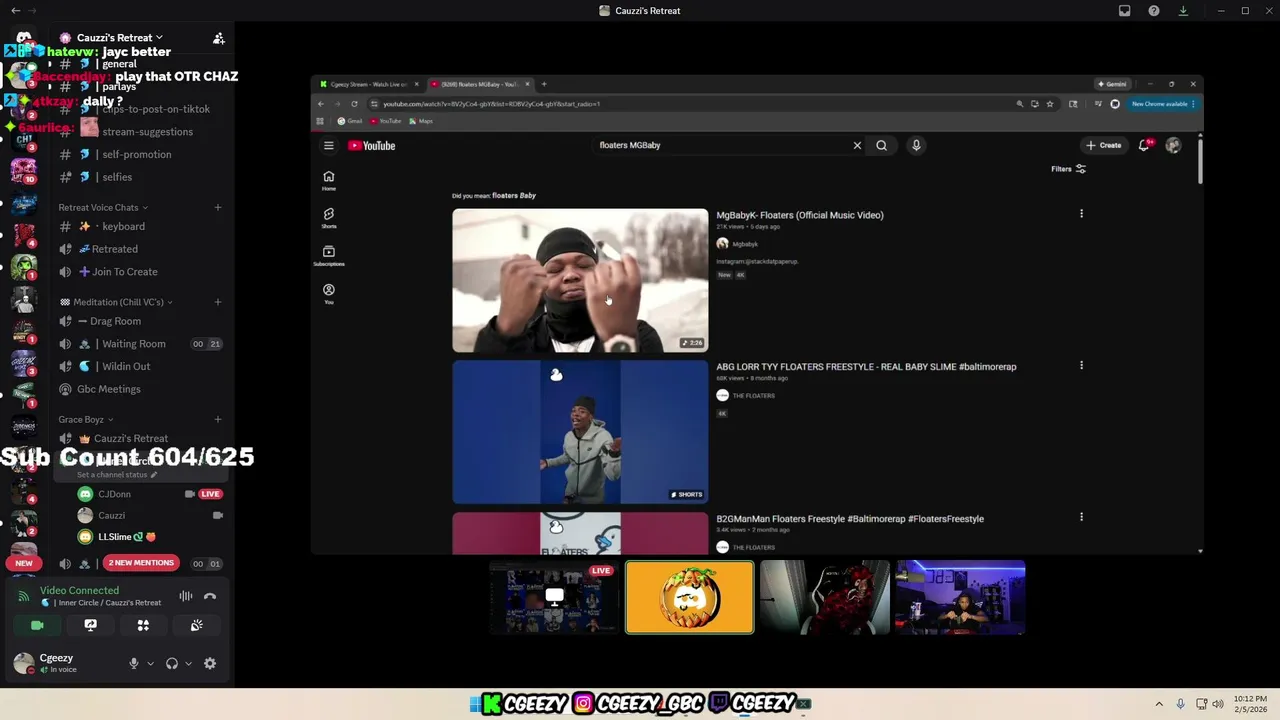Open a new Chrome tab
Image resolution: width=1280 pixels, height=720 pixels.
544,84
